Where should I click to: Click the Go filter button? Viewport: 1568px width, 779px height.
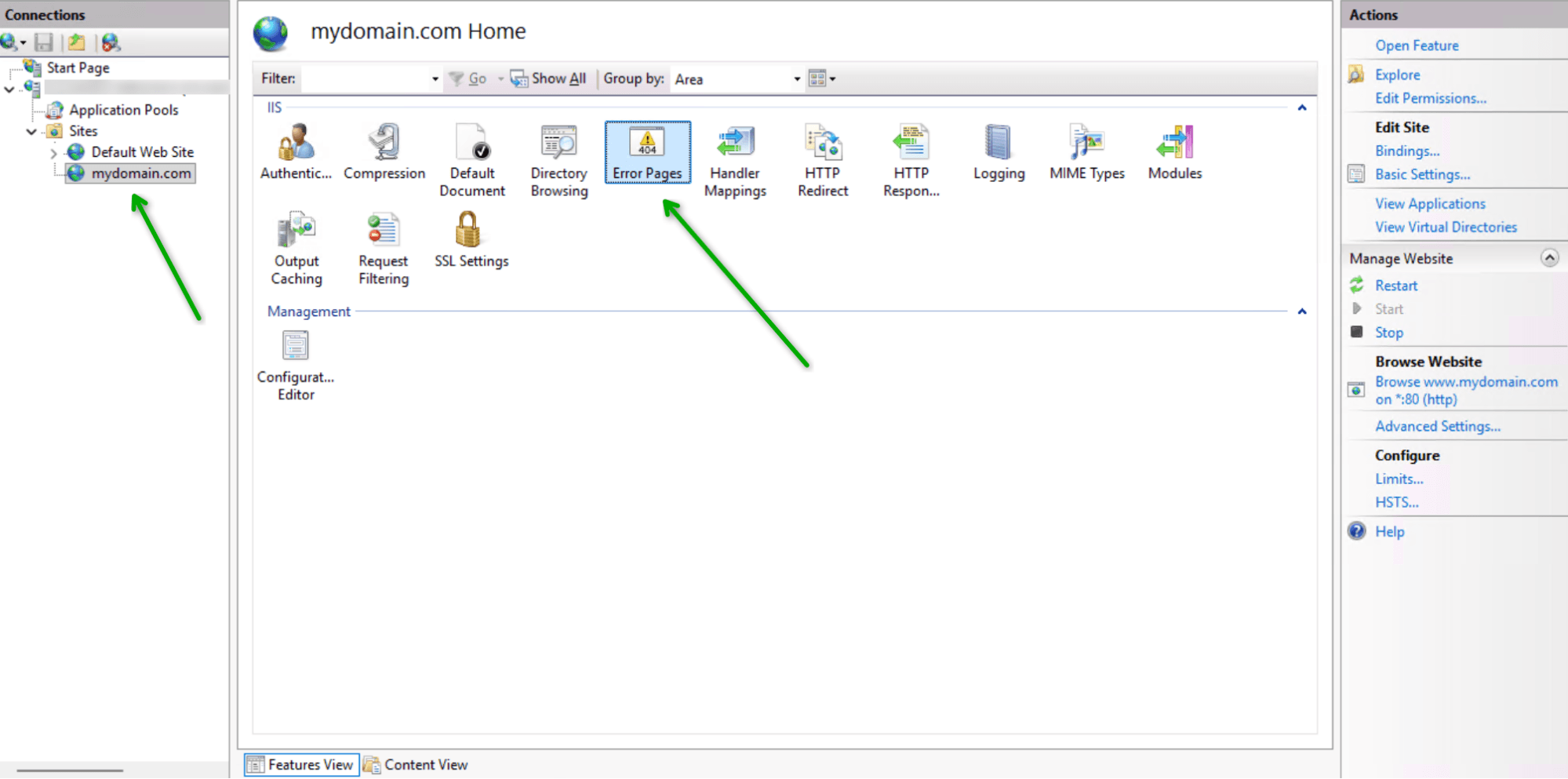coord(467,78)
